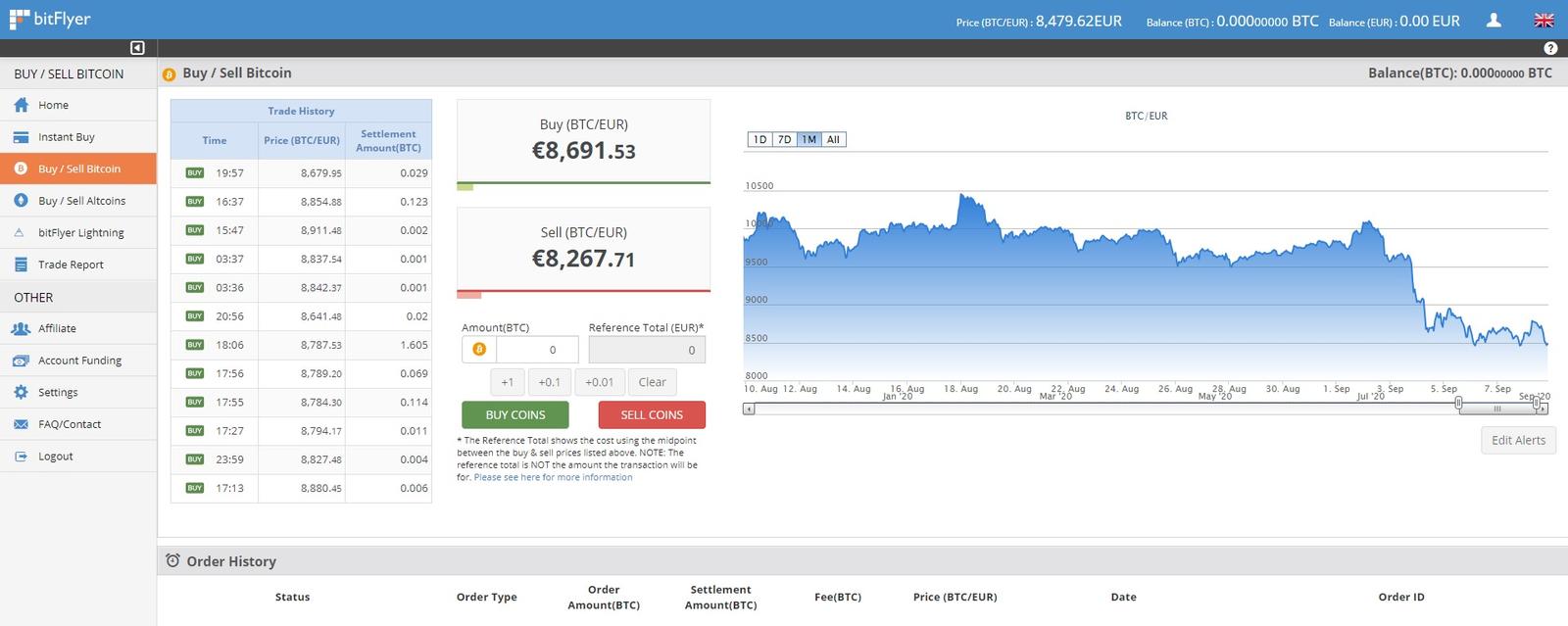Click the bitcoin icon in the Amount field
1568x626 pixels.
pyautogui.click(x=479, y=350)
